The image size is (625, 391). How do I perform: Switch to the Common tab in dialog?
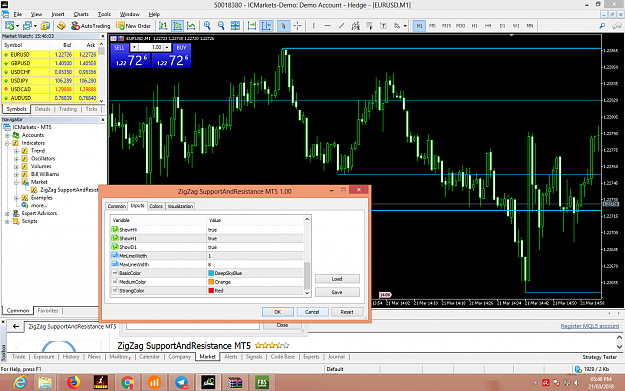coord(116,206)
